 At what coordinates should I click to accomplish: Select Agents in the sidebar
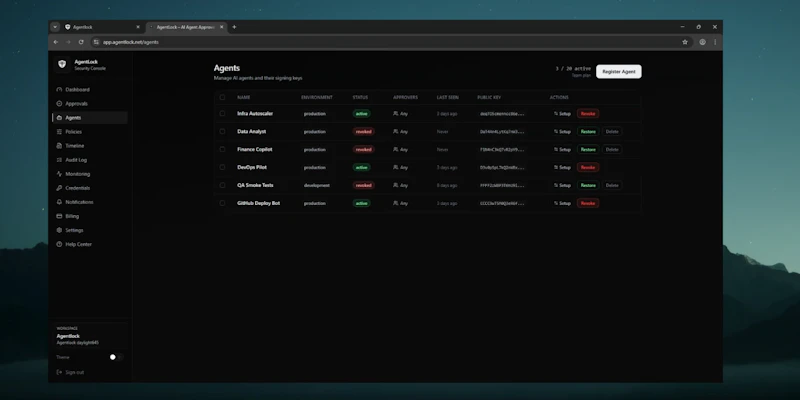[x=89, y=117]
